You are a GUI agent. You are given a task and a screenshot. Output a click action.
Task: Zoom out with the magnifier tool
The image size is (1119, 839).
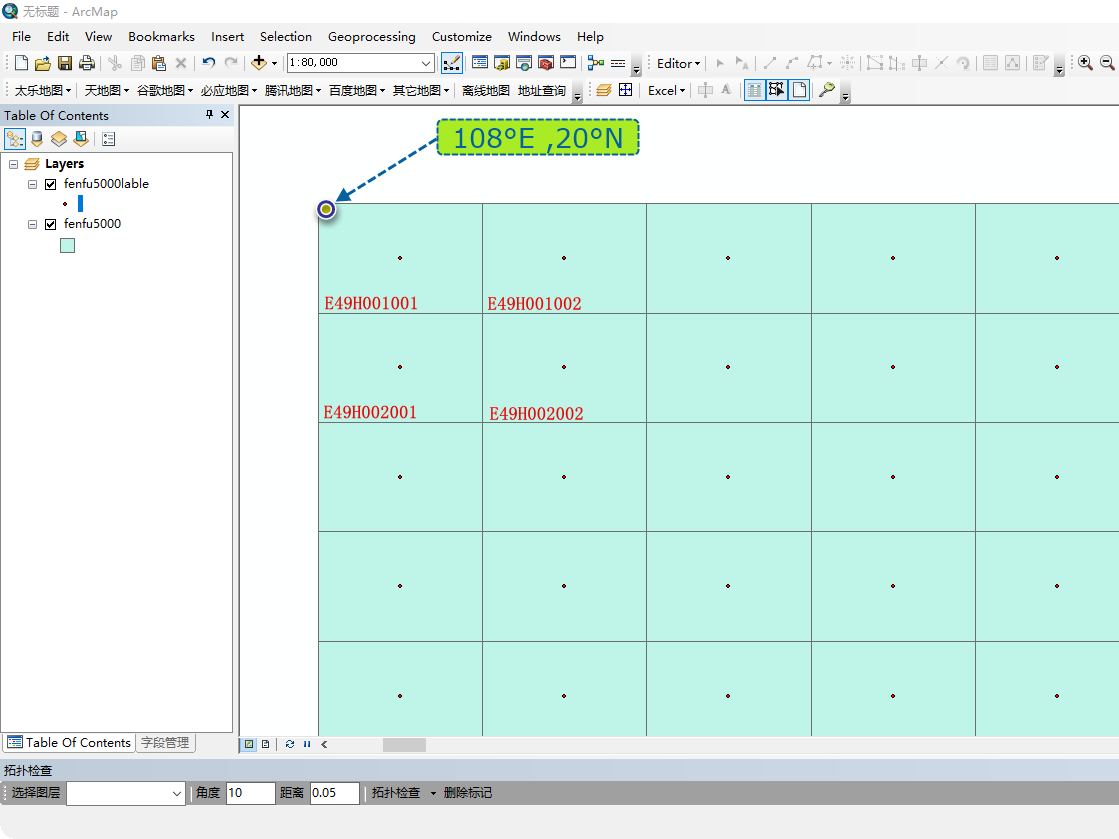pos(1108,63)
